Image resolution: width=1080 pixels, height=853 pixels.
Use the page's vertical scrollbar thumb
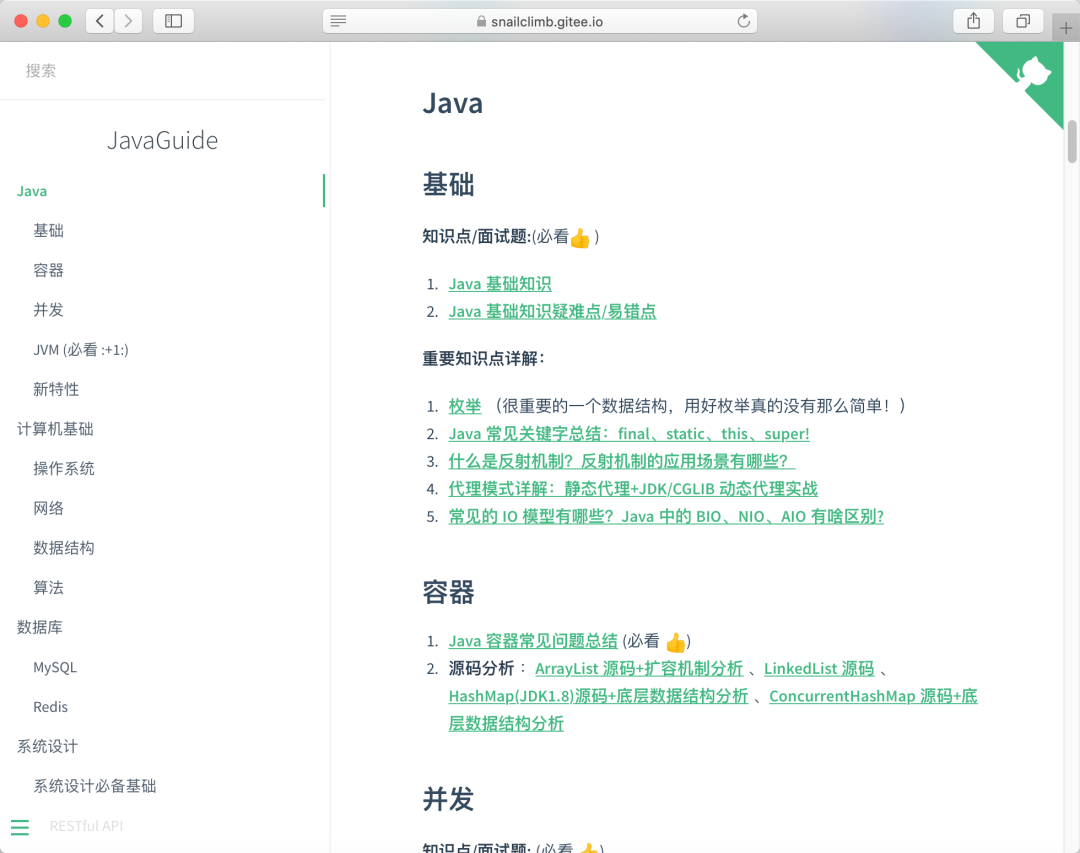[x=1072, y=141]
